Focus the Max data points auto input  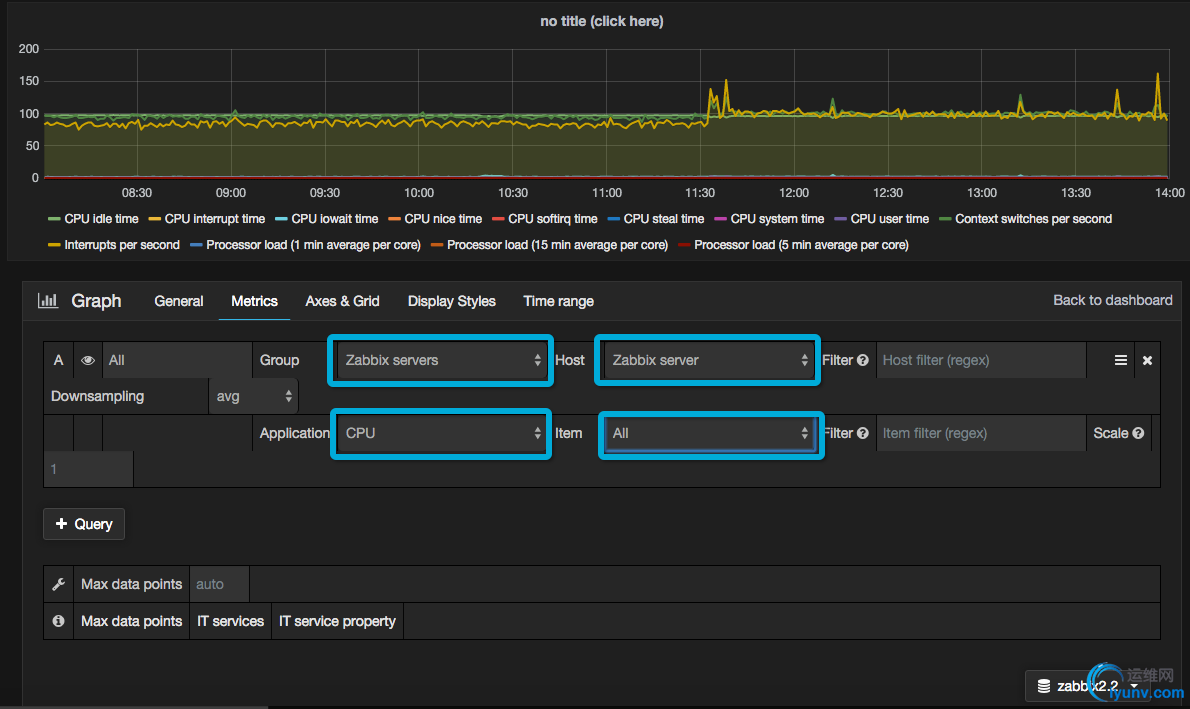coord(219,584)
